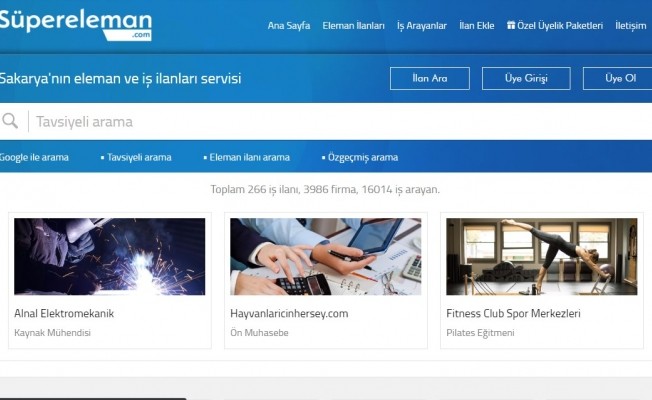The height and width of the screenshot is (400, 652).
Task: Click the İlan Ara button
Action: point(430,78)
